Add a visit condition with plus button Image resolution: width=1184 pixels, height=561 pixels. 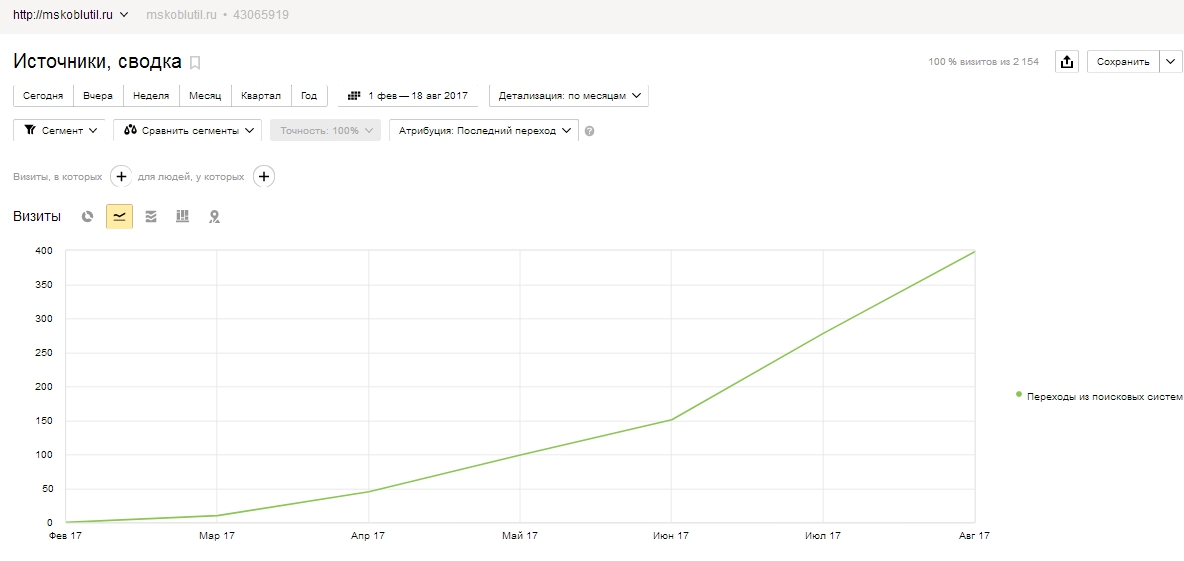(x=121, y=177)
